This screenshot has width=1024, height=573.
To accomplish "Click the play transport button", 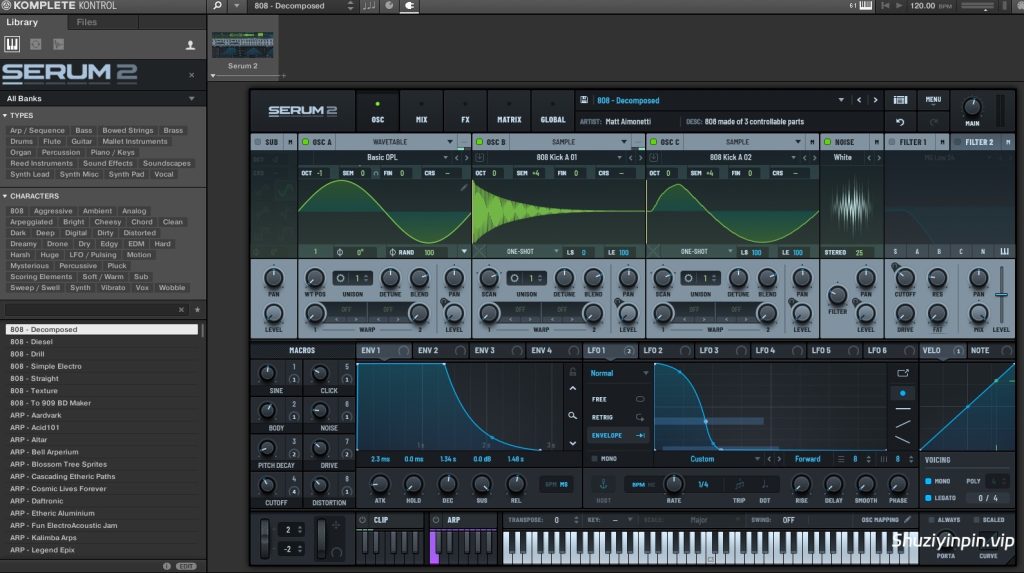I will 899,6.
